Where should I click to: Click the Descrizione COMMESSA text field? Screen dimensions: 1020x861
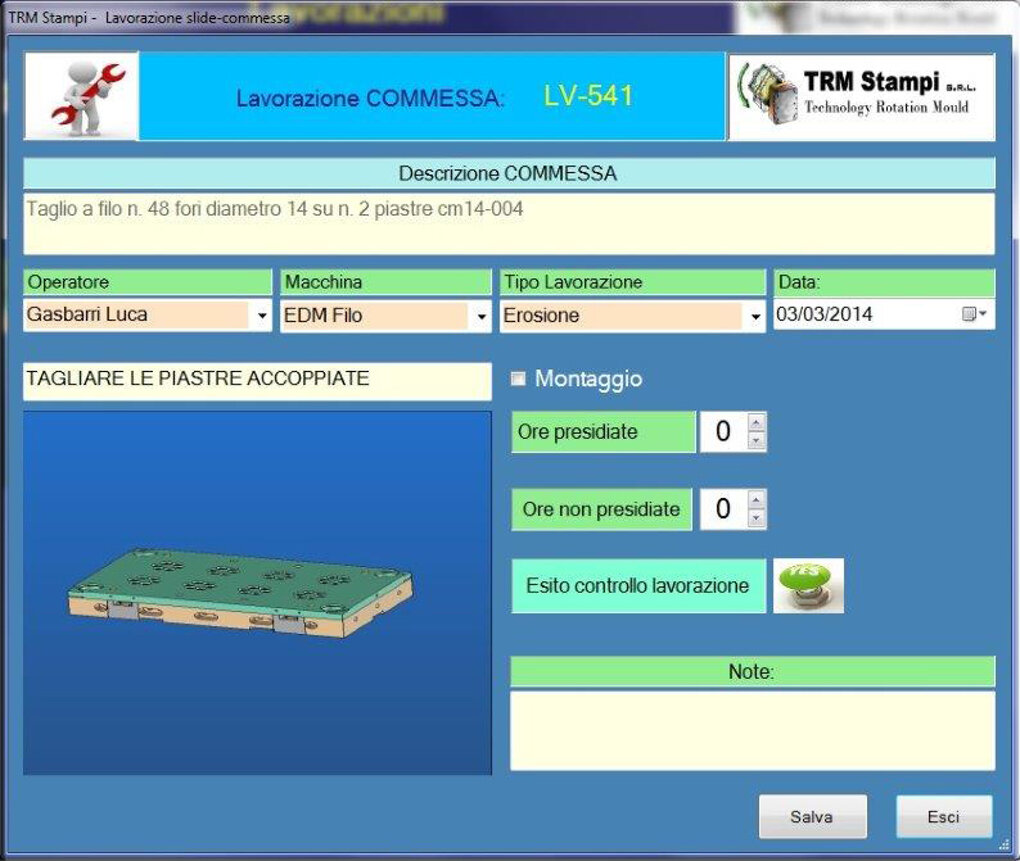[509, 224]
